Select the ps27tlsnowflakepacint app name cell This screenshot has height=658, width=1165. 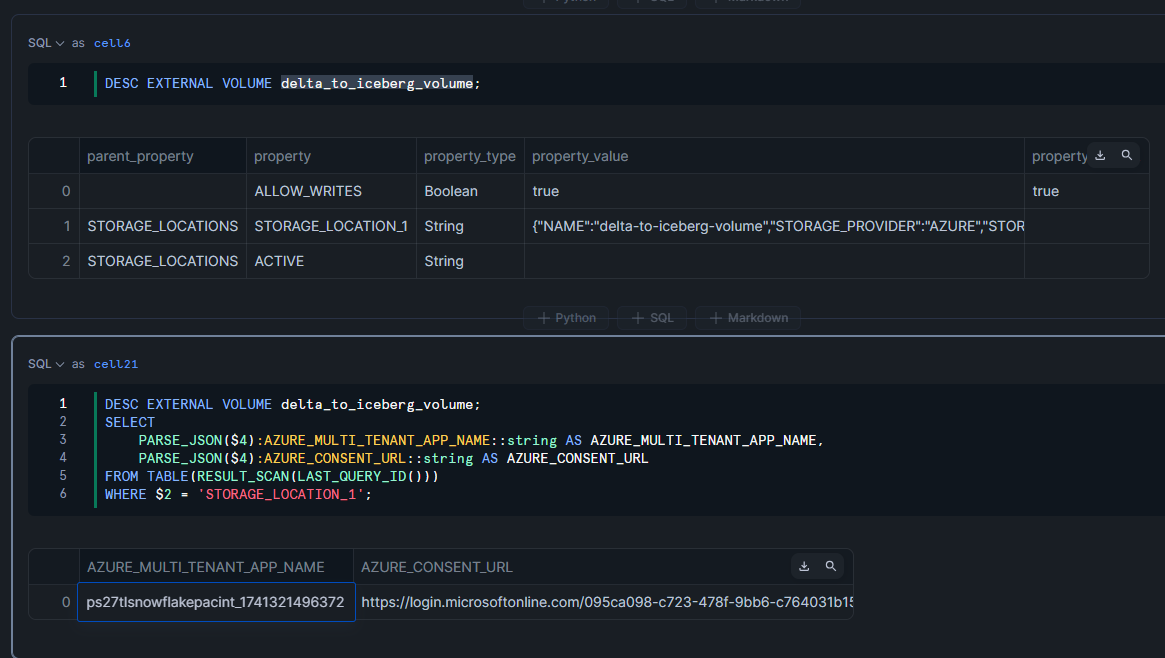pyautogui.click(x=216, y=602)
